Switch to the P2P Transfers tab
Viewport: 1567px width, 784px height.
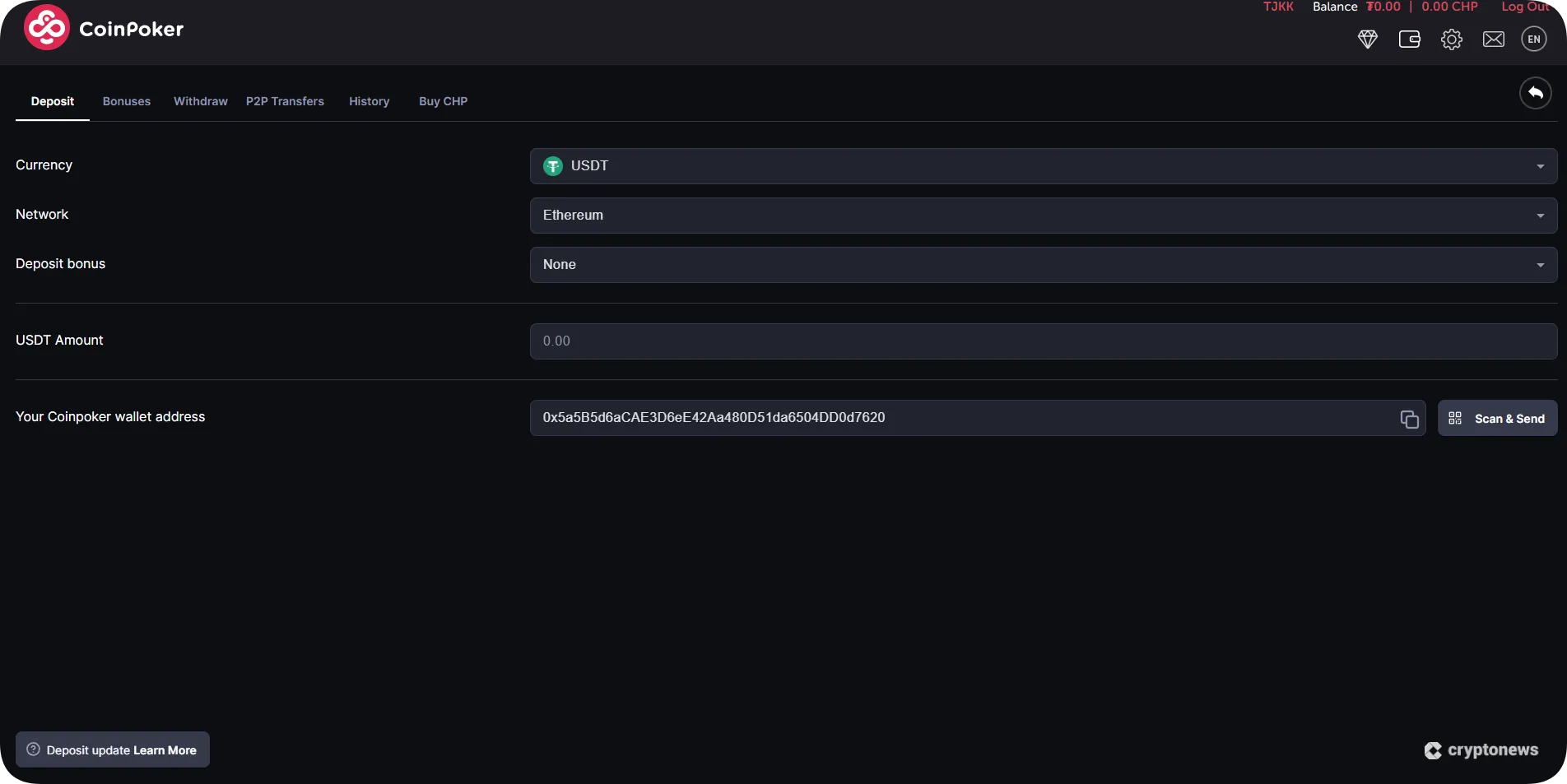point(284,100)
